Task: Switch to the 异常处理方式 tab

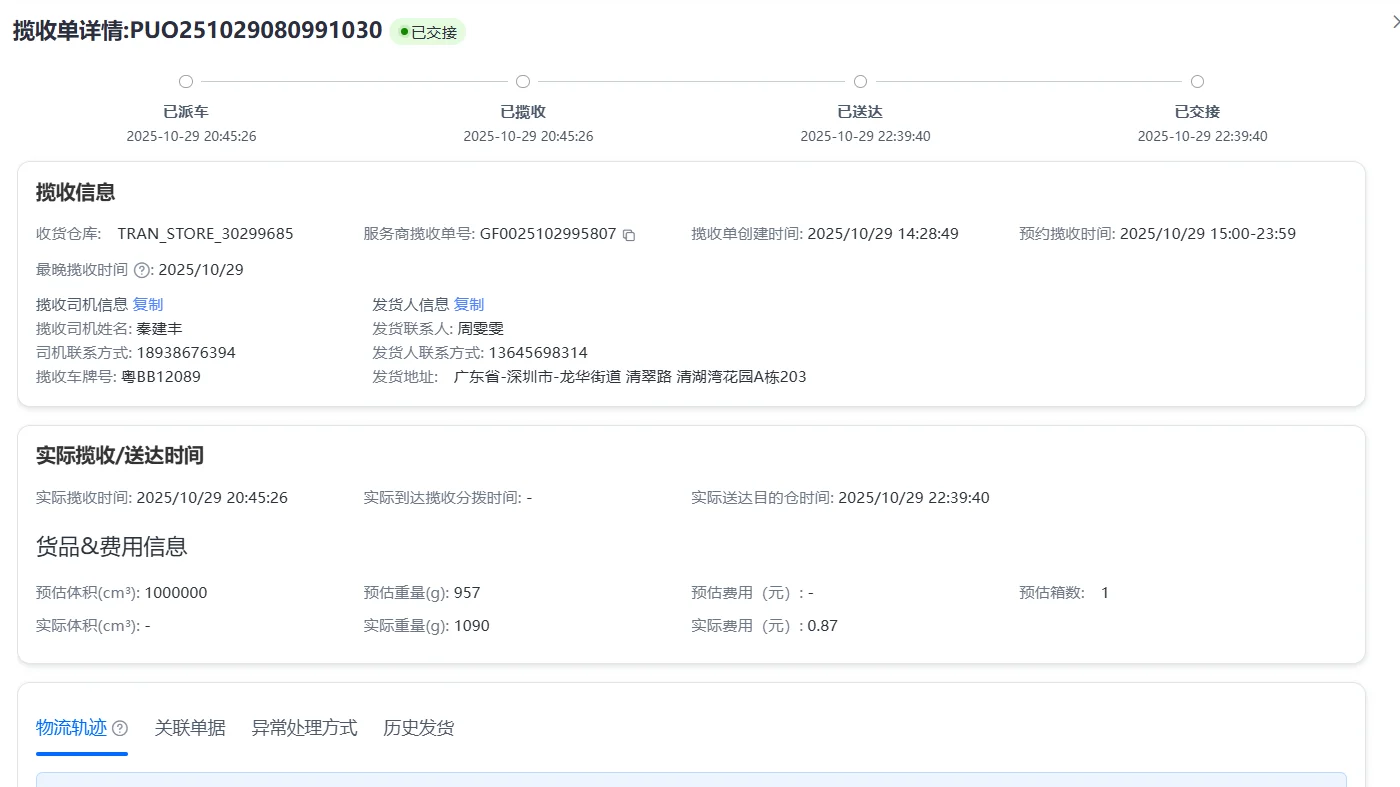Action: [304, 728]
